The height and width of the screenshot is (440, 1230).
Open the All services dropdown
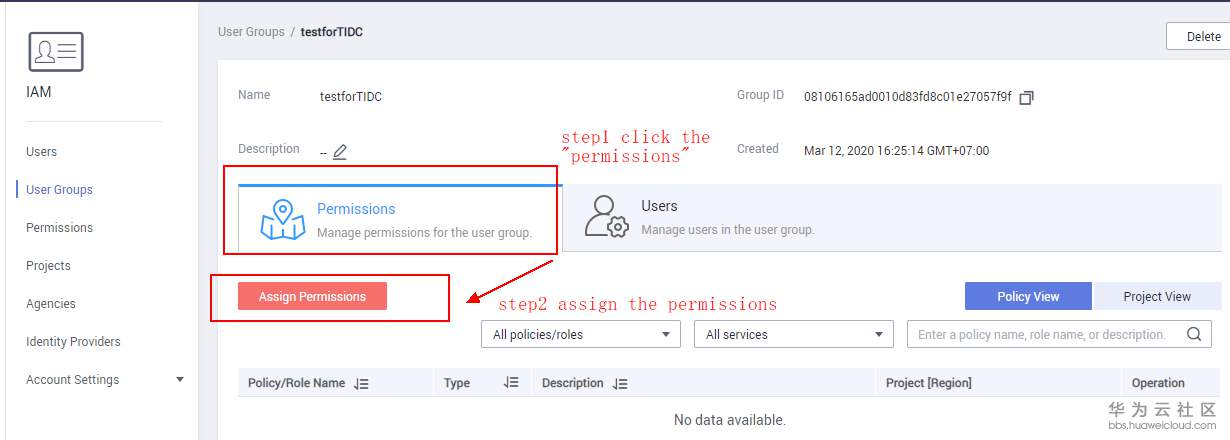click(x=793, y=334)
